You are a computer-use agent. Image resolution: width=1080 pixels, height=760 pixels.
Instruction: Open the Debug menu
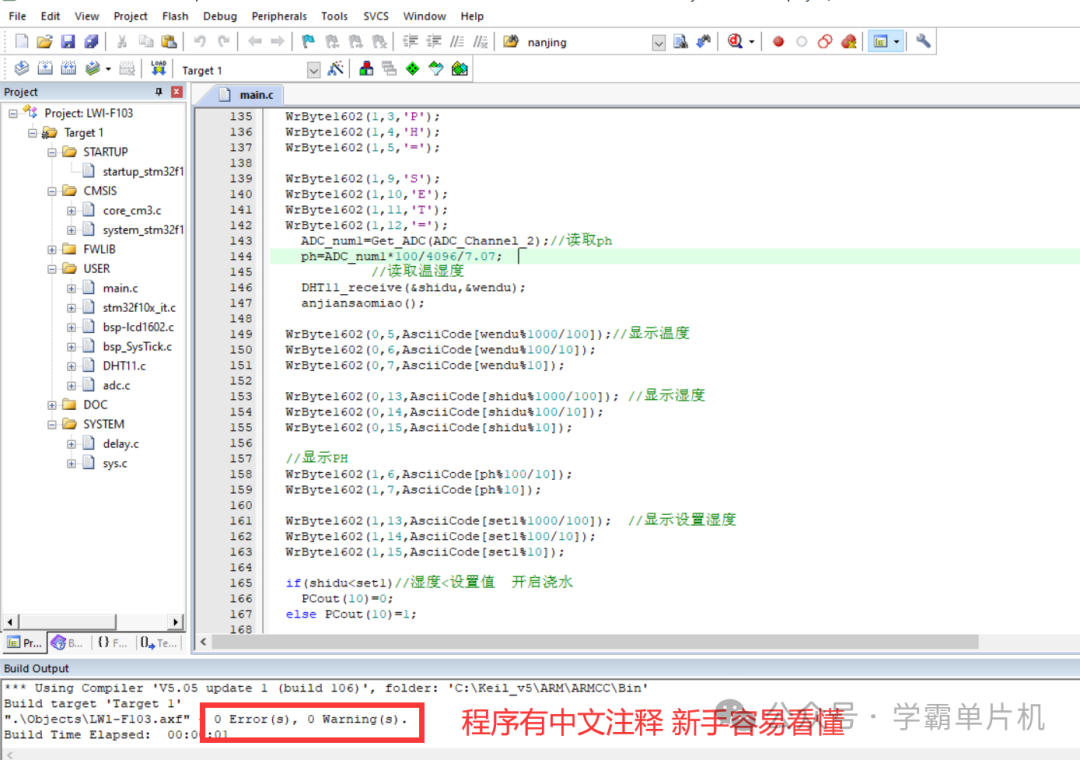[220, 16]
